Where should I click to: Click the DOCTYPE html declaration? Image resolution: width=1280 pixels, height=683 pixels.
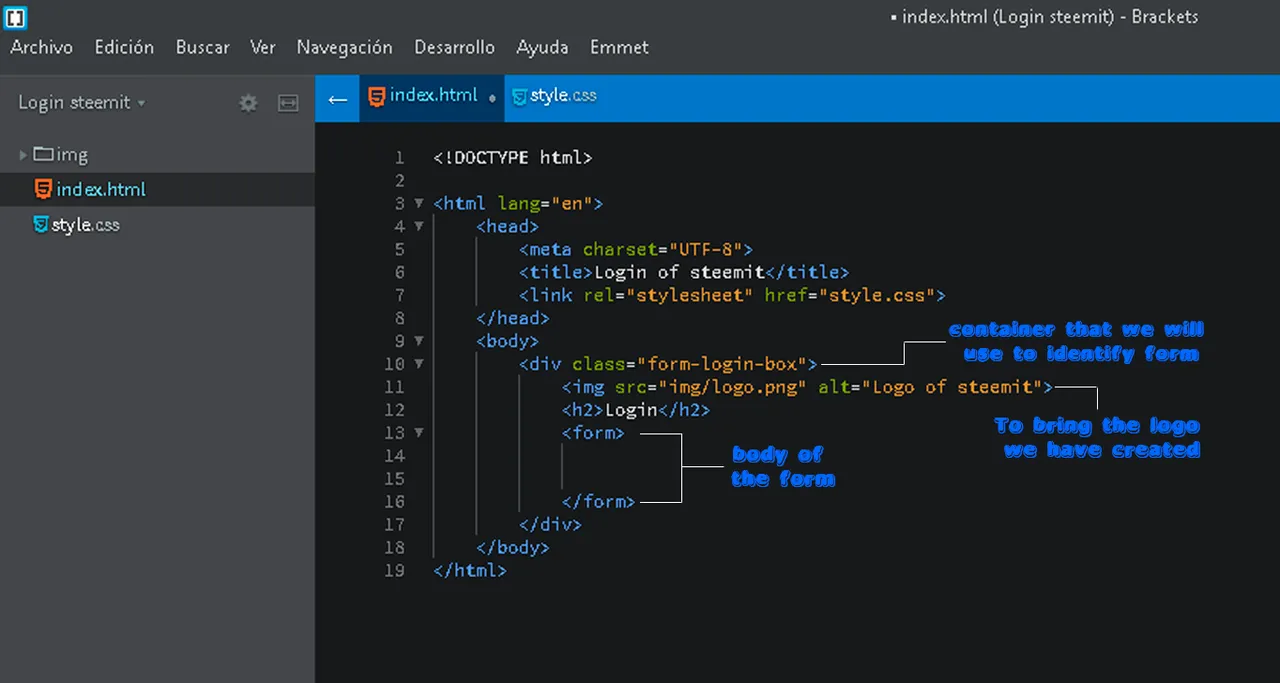[513, 158]
